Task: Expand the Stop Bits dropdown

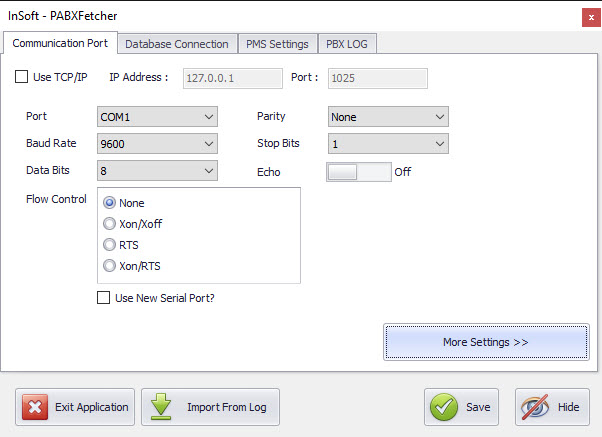Action: 388,144
